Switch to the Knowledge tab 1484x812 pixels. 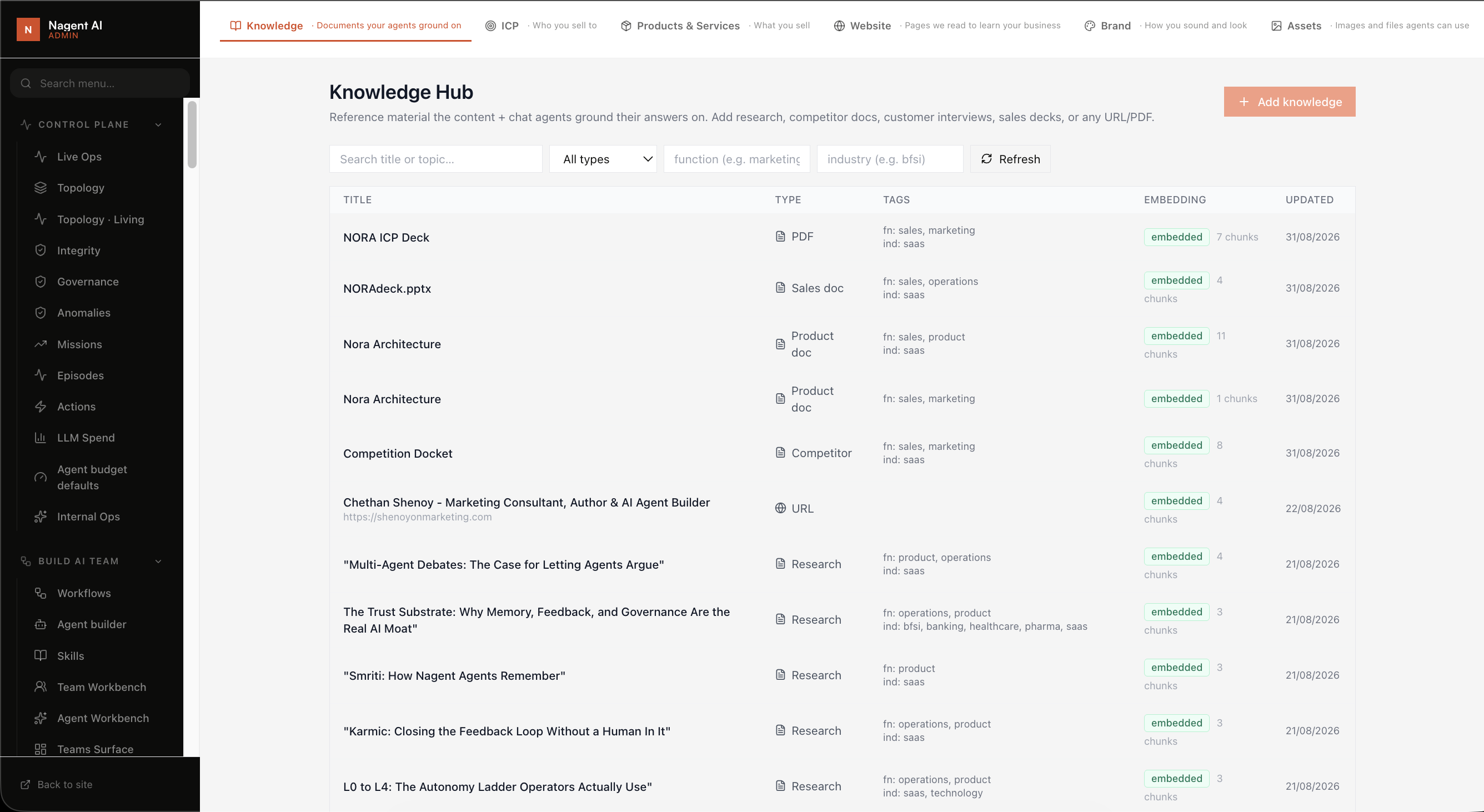[x=345, y=26]
